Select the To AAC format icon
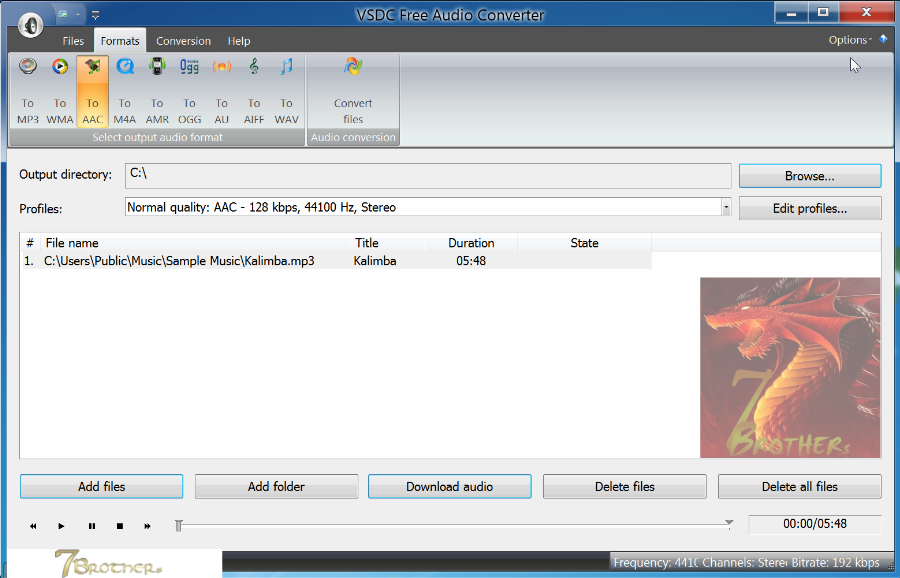900x578 pixels. coord(92,91)
